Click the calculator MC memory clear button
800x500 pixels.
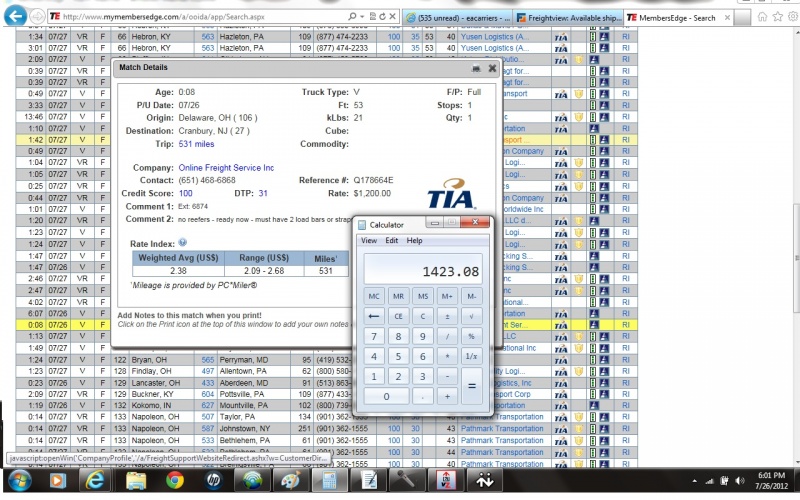coord(374,296)
